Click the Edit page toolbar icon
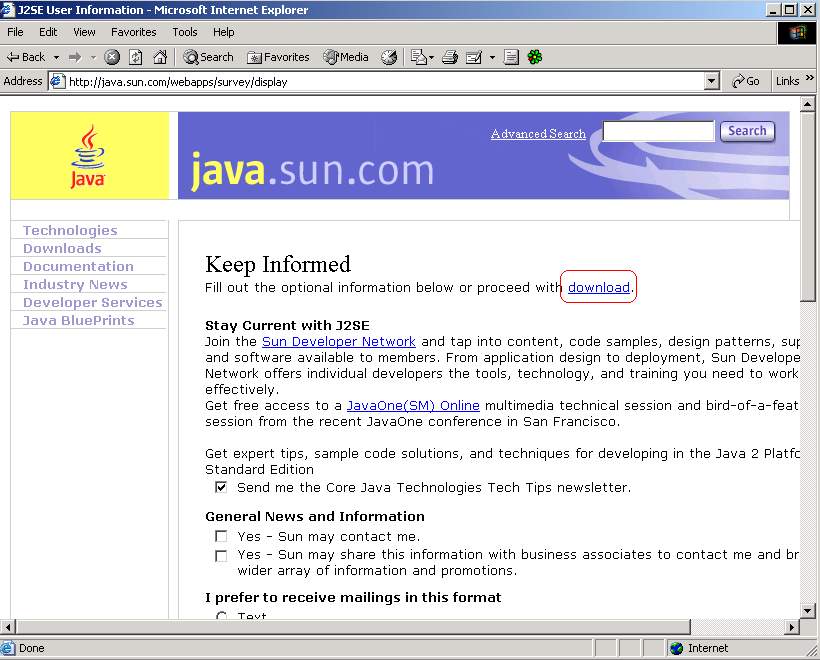This screenshot has height=660, width=820. 473,57
